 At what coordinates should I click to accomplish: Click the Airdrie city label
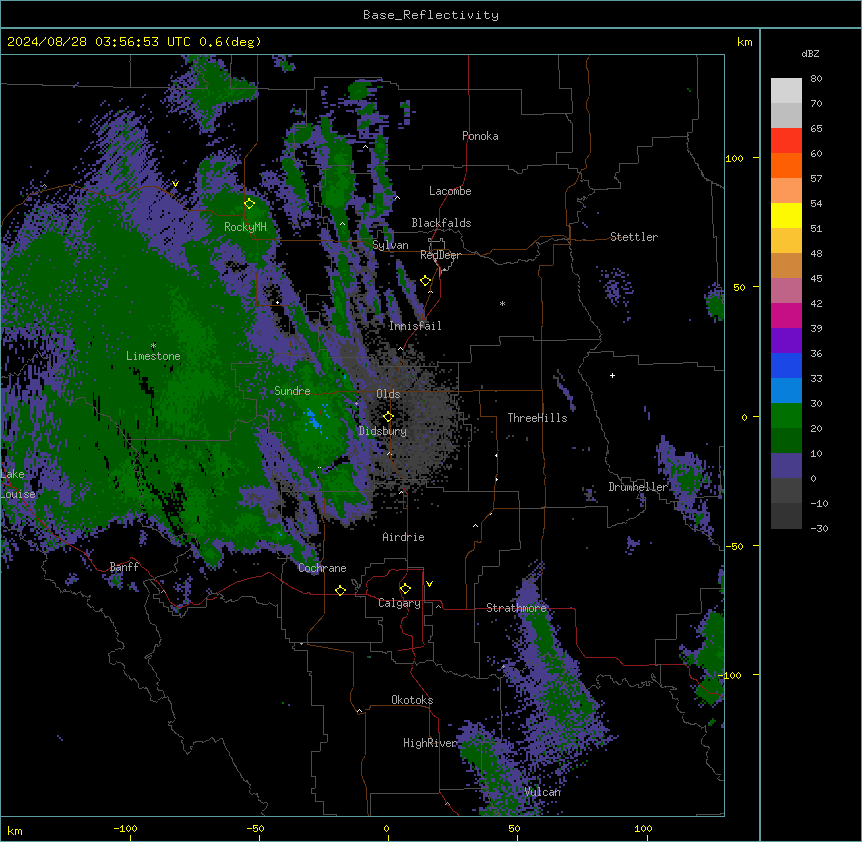coord(403,537)
